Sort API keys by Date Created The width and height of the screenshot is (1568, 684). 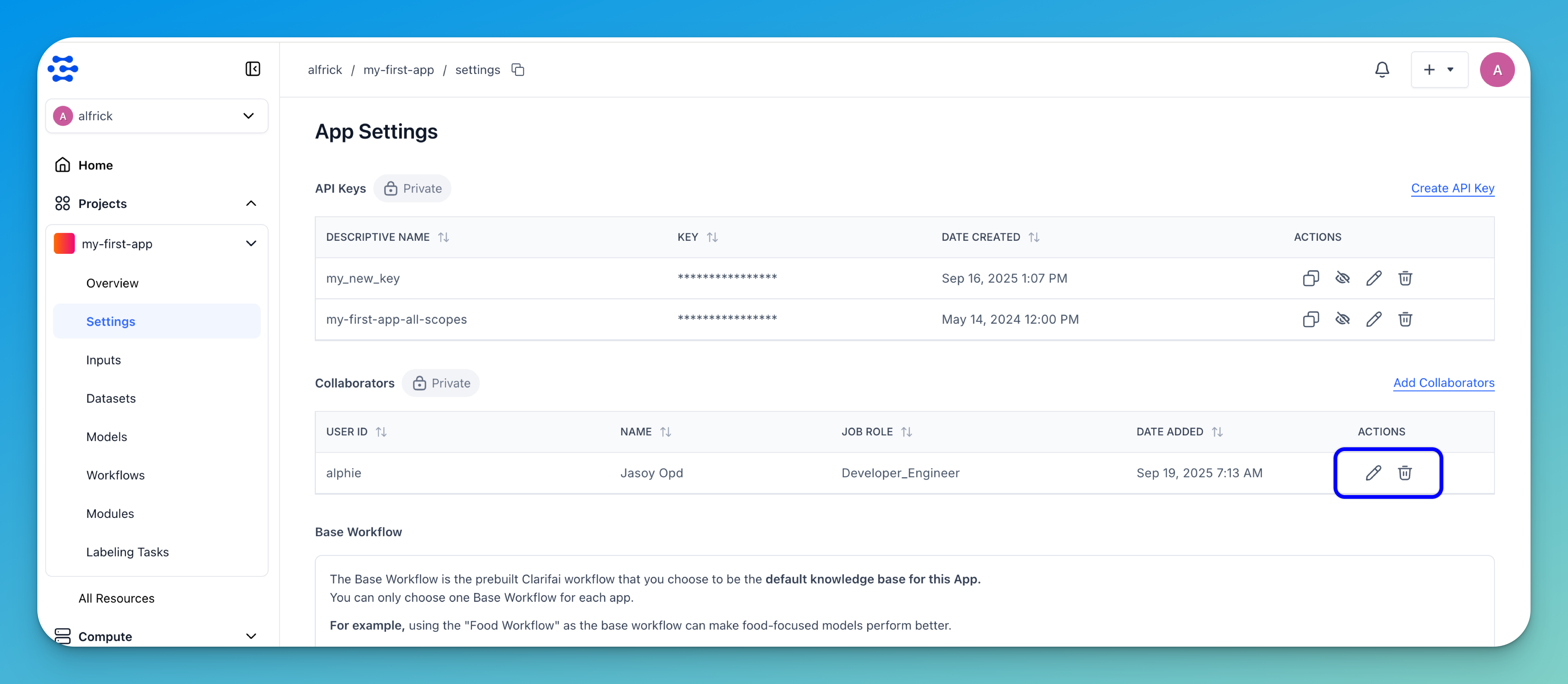click(1033, 237)
